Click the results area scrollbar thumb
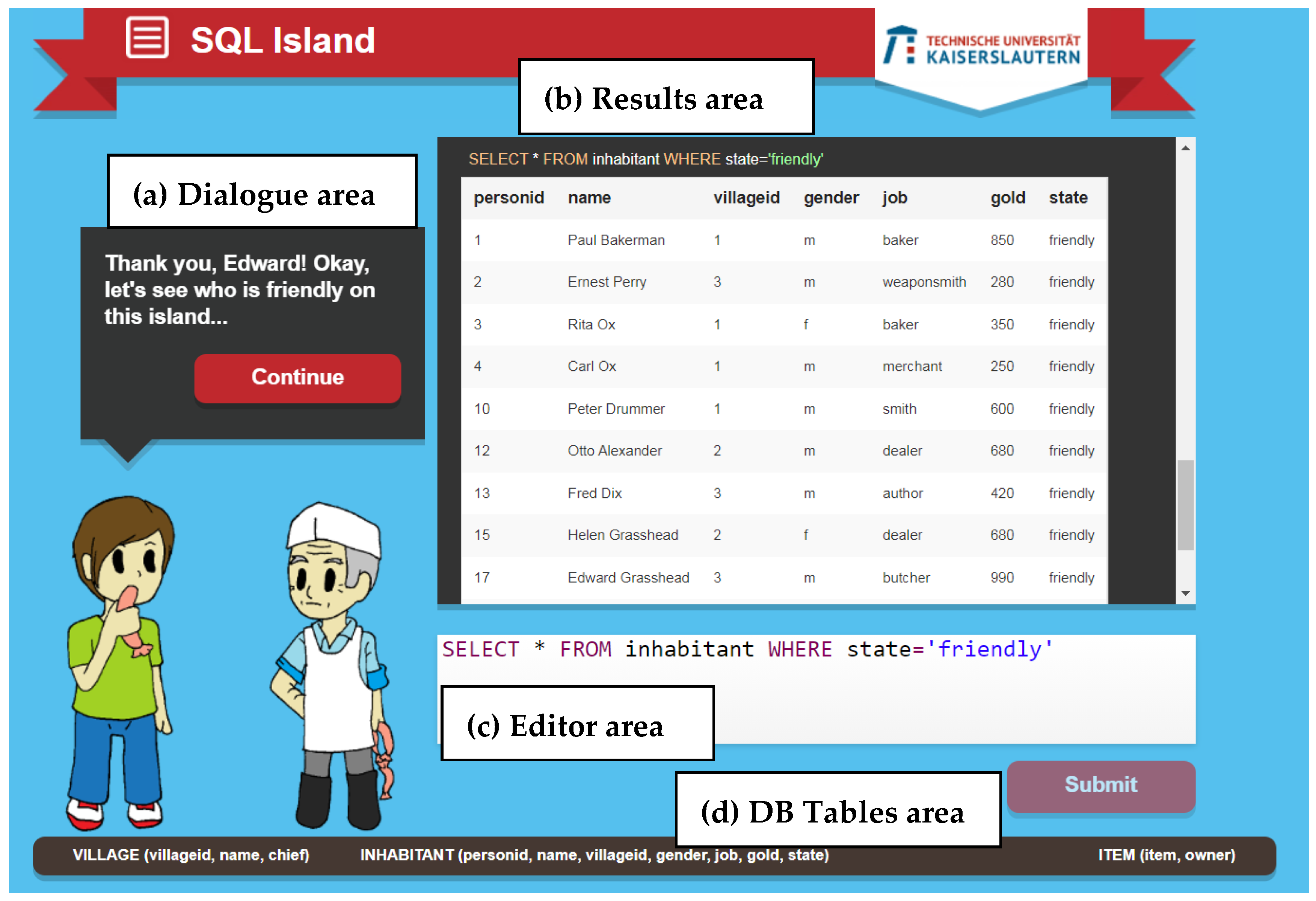 (x=1185, y=505)
